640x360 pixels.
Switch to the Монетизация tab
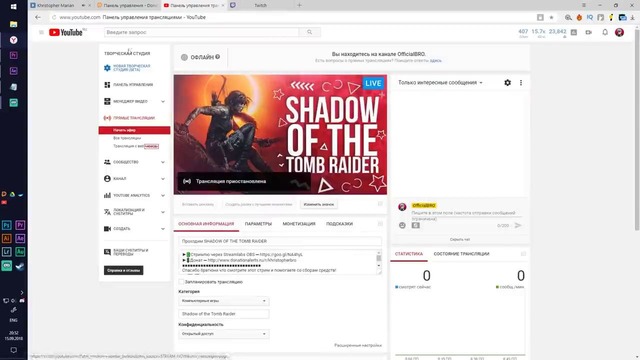pos(299,224)
